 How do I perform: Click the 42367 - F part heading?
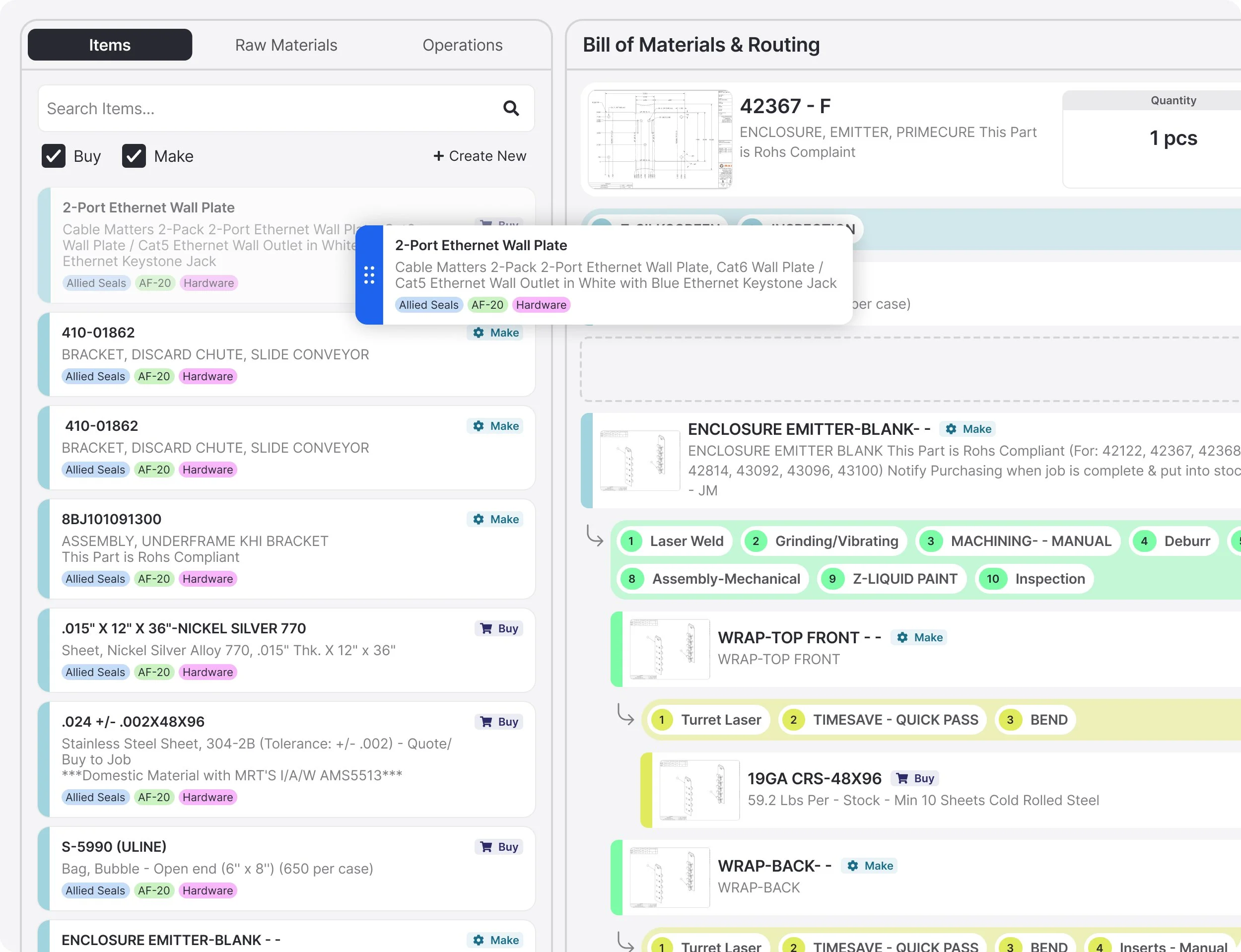coord(785,106)
